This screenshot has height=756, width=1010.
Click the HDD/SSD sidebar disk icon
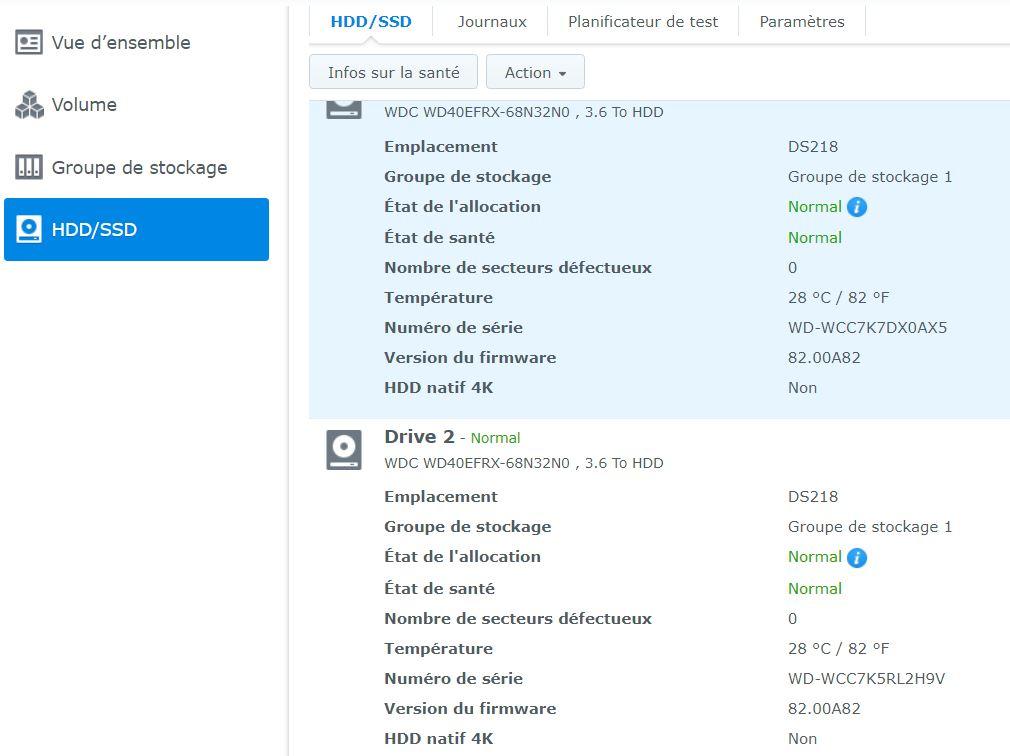[29, 229]
